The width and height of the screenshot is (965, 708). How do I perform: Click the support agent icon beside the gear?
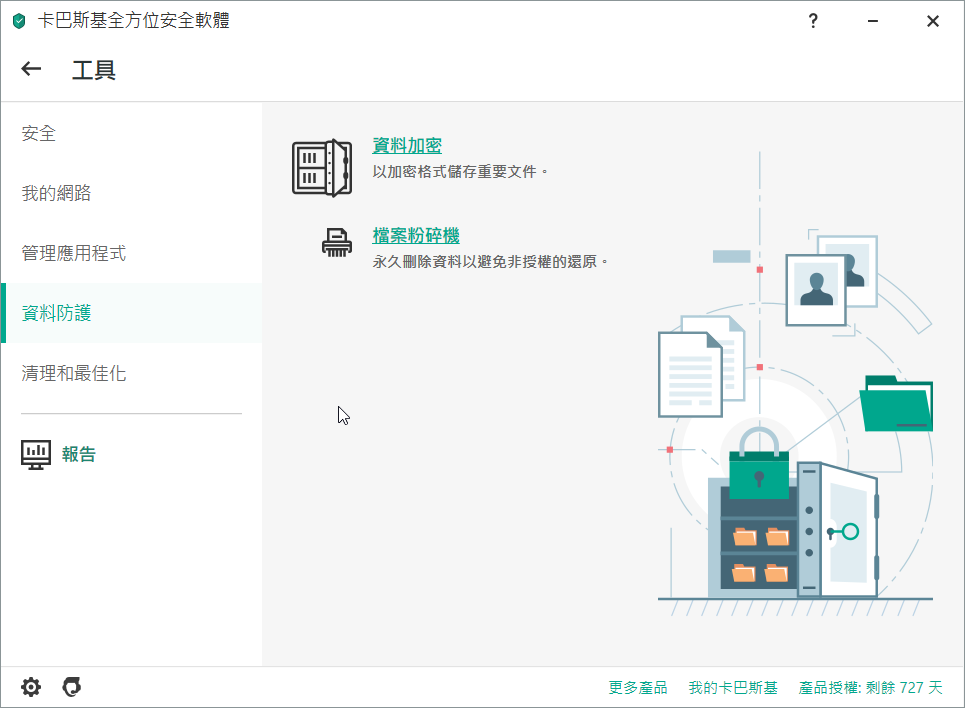(71, 687)
